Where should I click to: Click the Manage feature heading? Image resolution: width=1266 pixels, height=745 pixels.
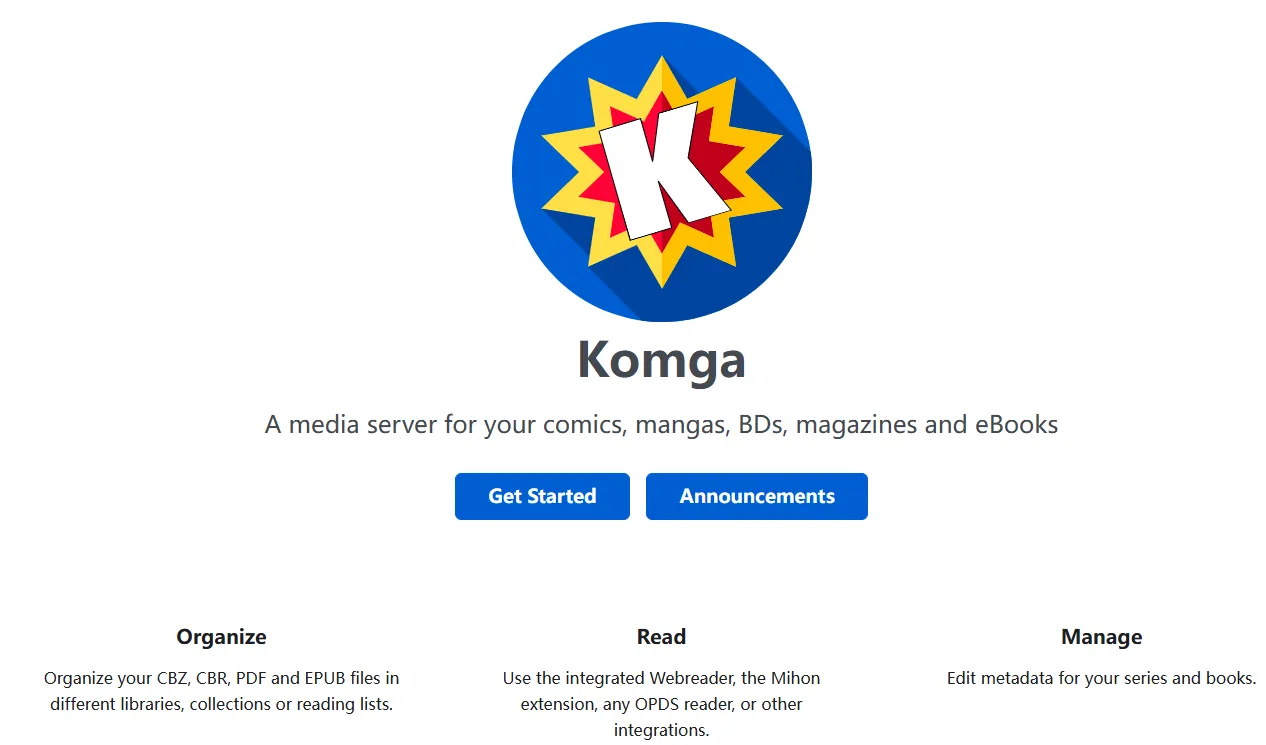click(1101, 637)
